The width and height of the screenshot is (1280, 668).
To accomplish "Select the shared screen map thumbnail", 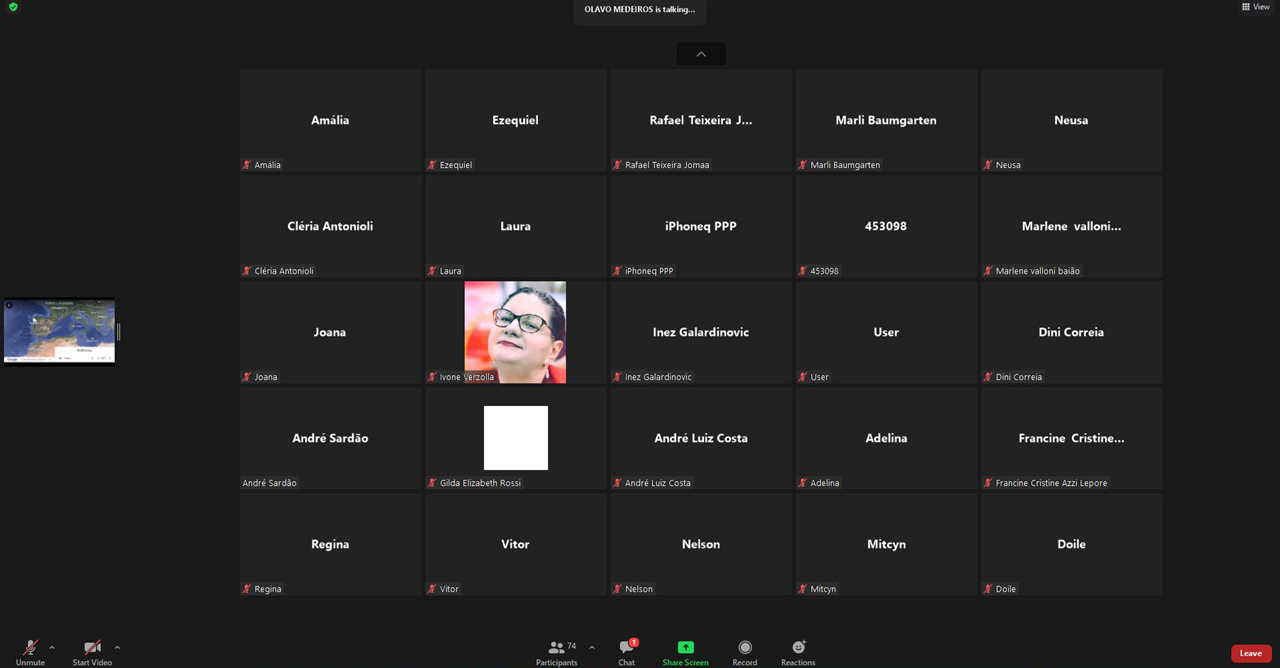I will click(59, 331).
